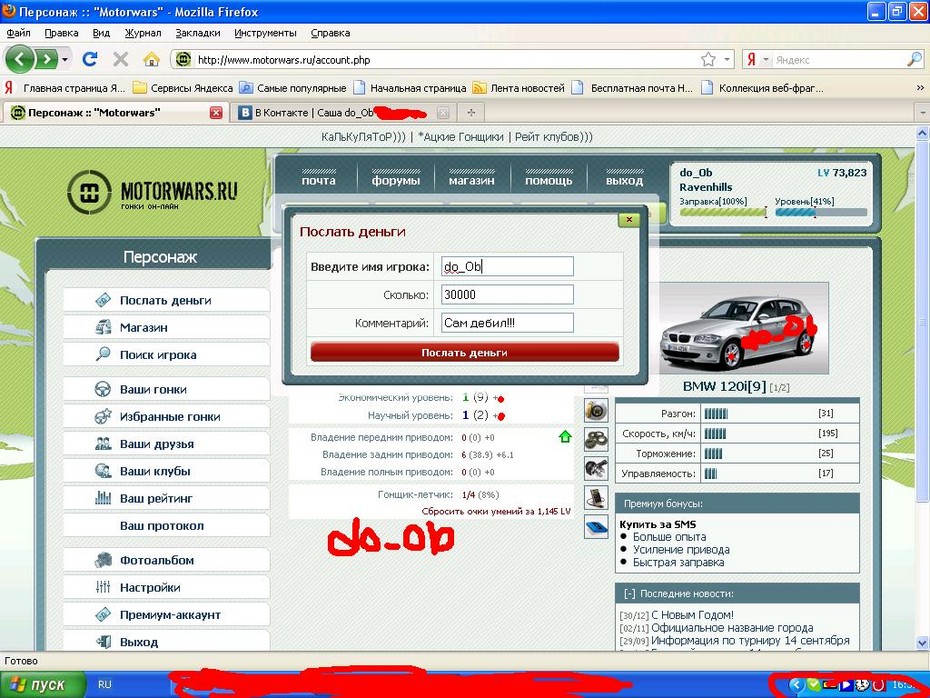The image size is (930, 698).
Task: Open the Ваш протокол menu entry
Action: (x=166, y=525)
